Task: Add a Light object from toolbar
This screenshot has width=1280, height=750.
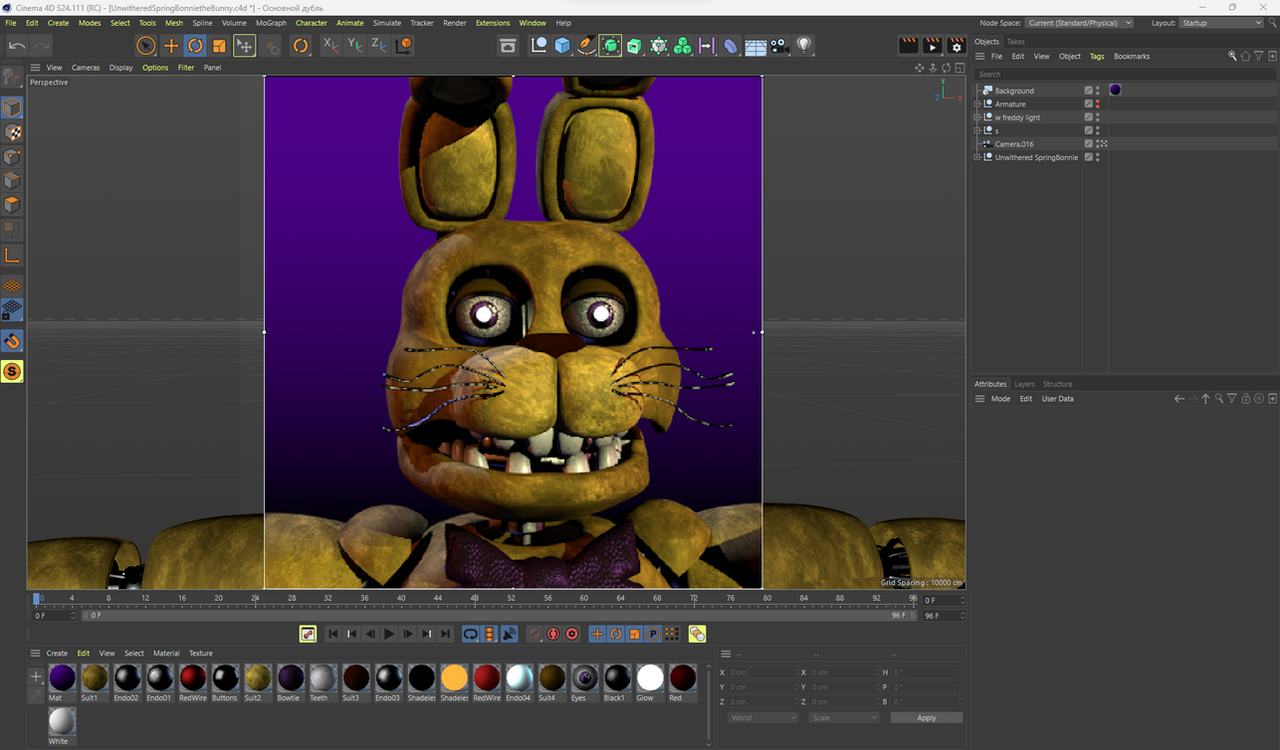Action: point(804,45)
